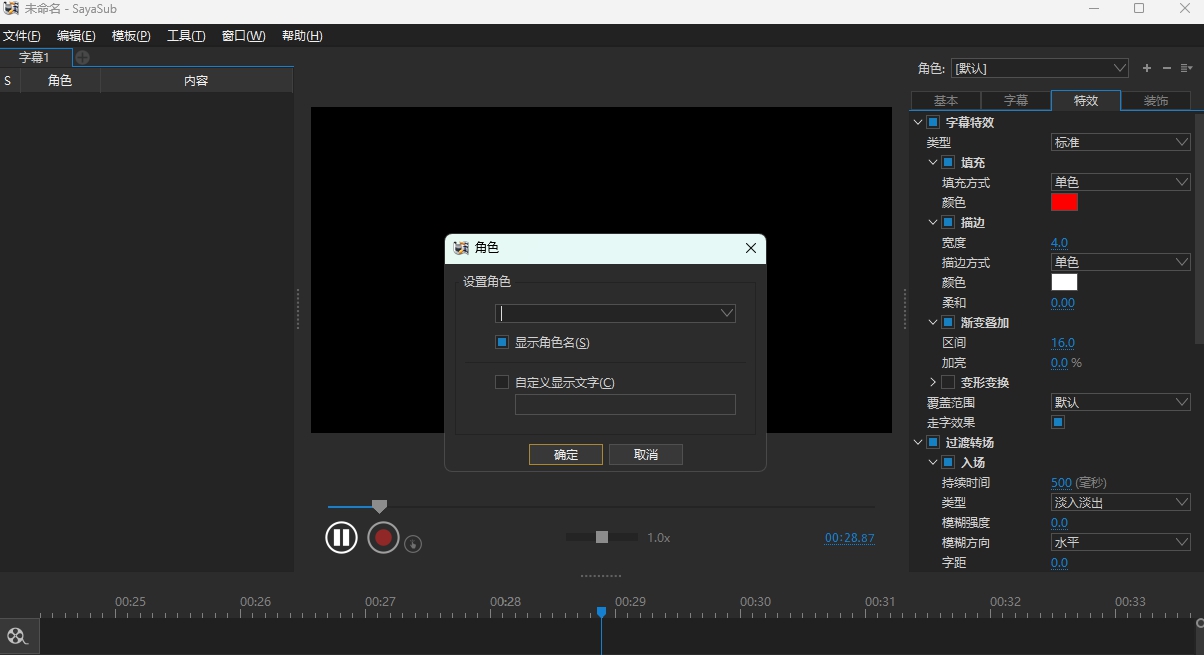This screenshot has width=1204, height=655.
Task: Click the hand-tap icon beside the record button
Action: (x=413, y=543)
